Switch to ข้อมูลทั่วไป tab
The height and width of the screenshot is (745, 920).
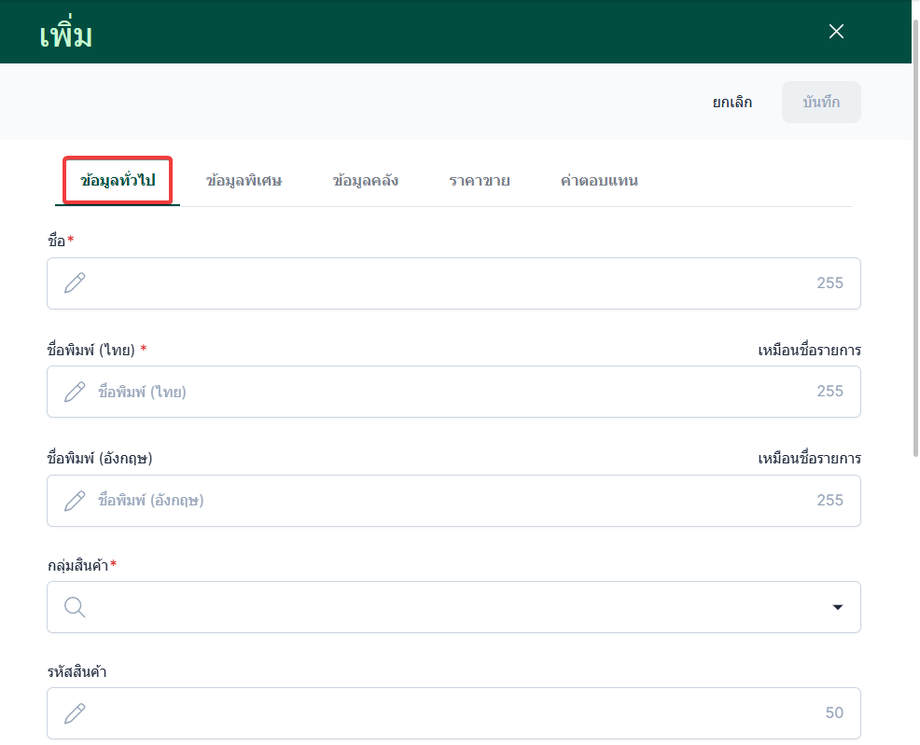click(117, 181)
